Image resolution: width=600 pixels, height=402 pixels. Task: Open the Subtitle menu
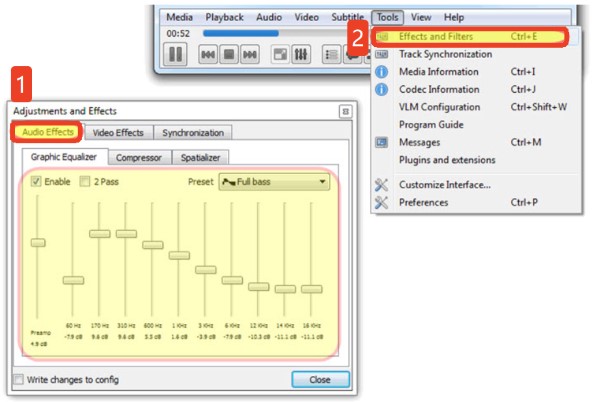347,17
